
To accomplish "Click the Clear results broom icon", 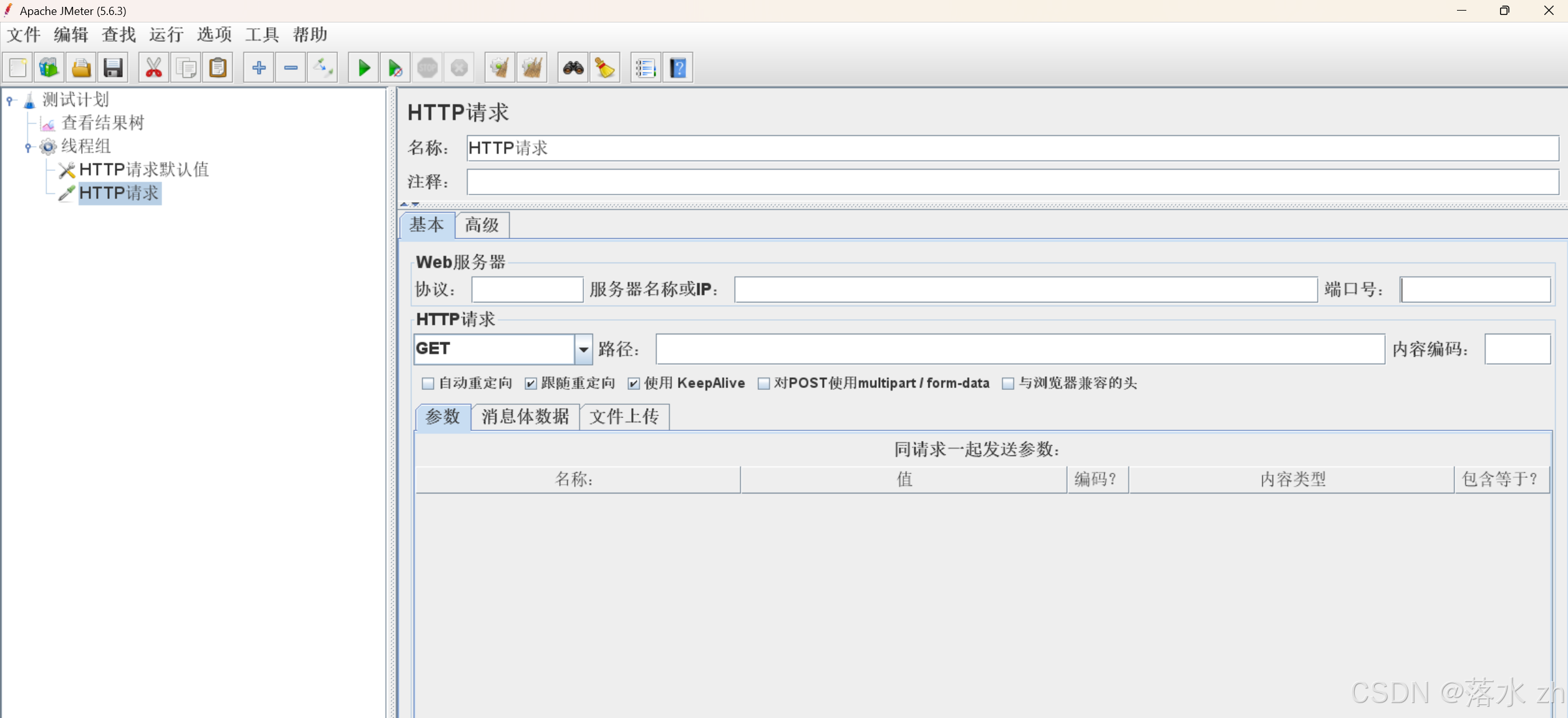I will click(x=500, y=67).
